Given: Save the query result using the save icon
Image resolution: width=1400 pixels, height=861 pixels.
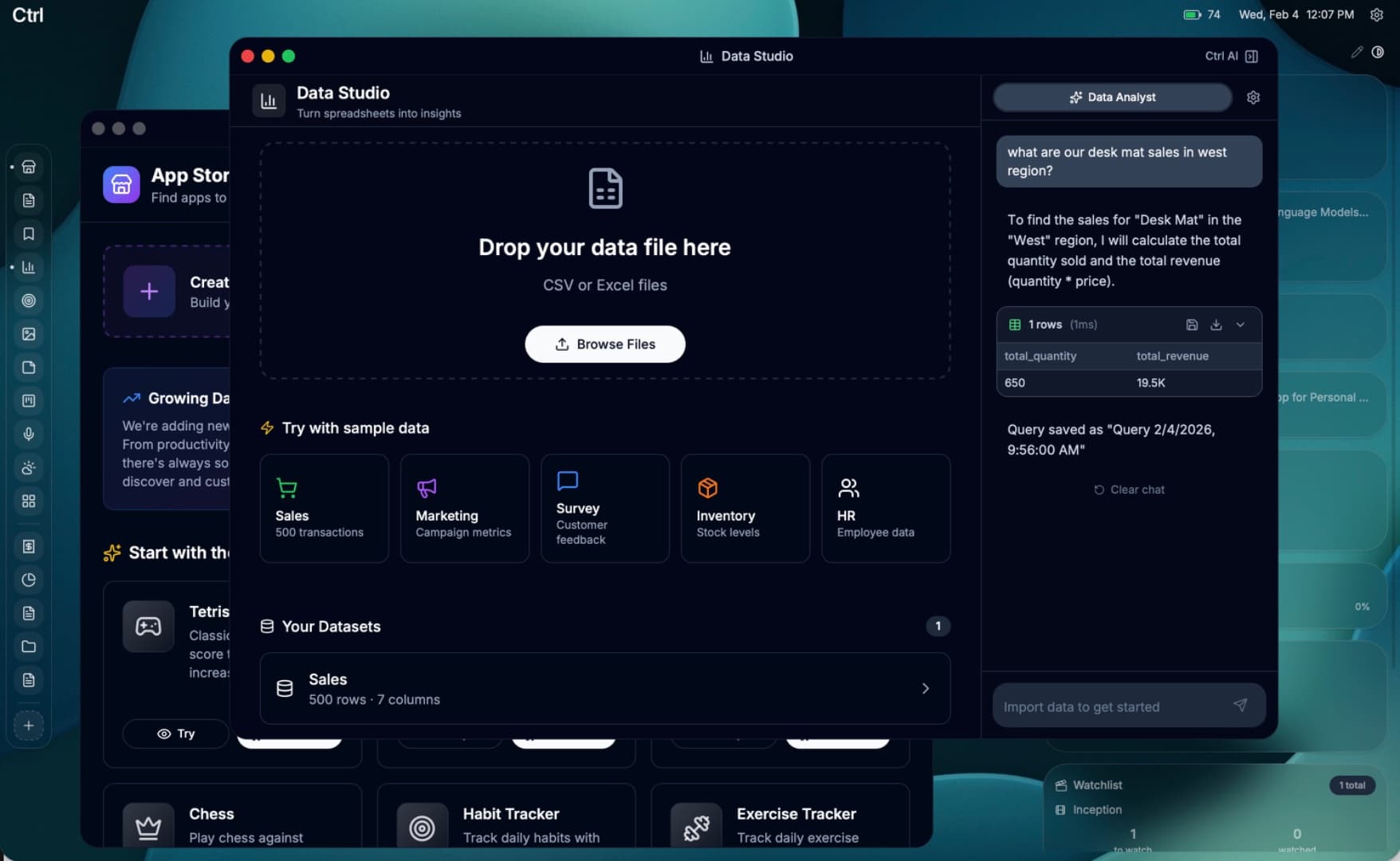Looking at the screenshot, I should (1193, 324).
